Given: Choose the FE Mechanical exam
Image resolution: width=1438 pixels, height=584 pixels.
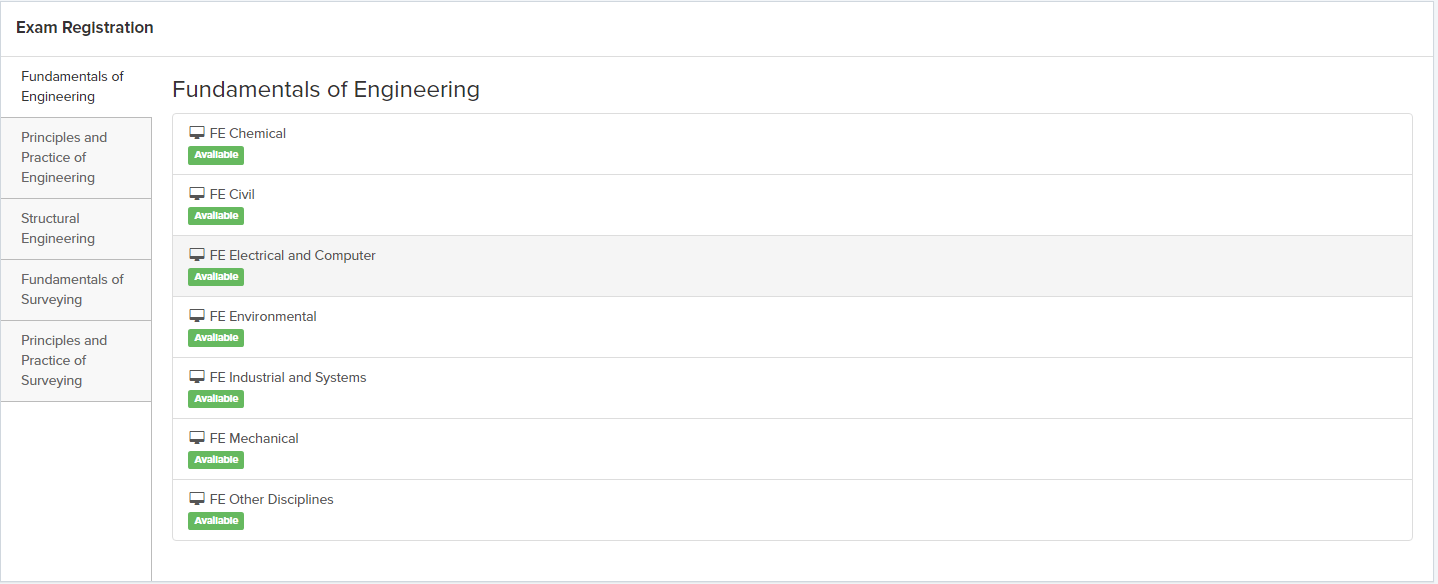Looking at the screenshot, I should point(254,438).
